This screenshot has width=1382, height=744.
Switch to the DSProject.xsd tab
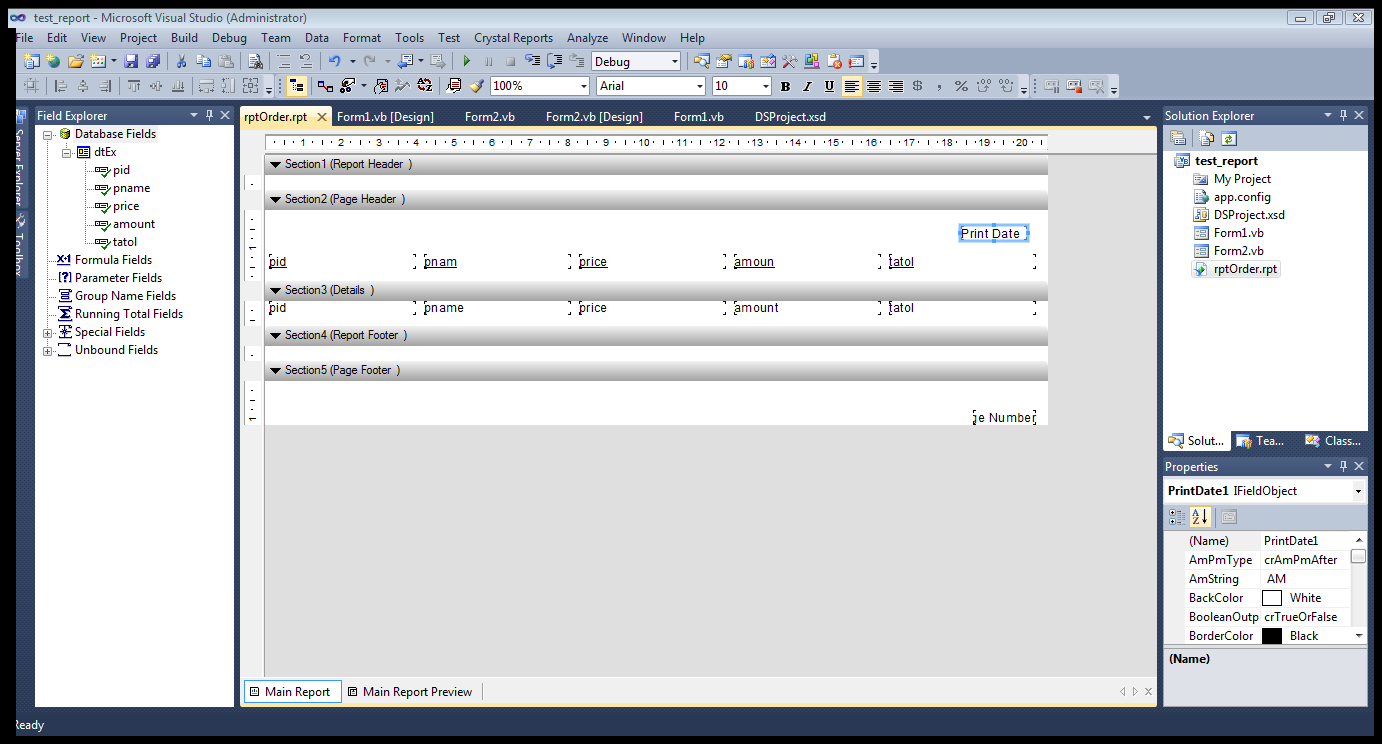[790, 117]
